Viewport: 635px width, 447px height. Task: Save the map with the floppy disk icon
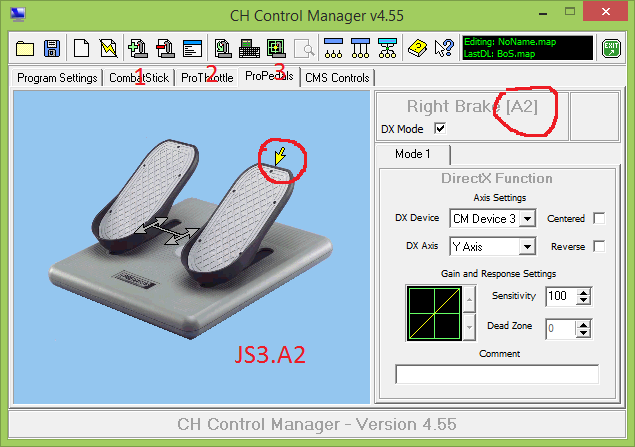pos(52,49)
